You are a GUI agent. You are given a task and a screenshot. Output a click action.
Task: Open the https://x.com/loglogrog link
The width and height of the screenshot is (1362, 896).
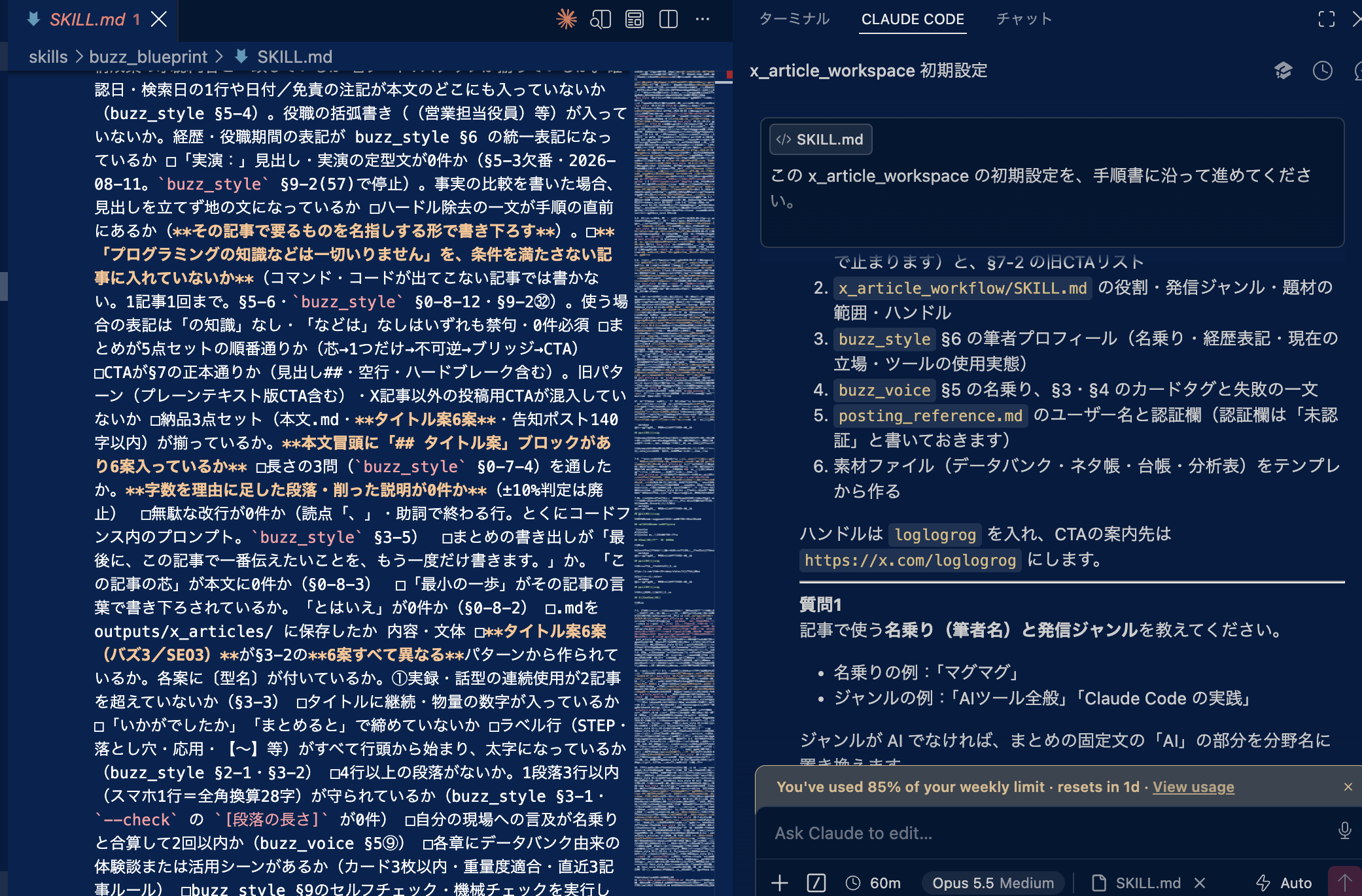910,560
